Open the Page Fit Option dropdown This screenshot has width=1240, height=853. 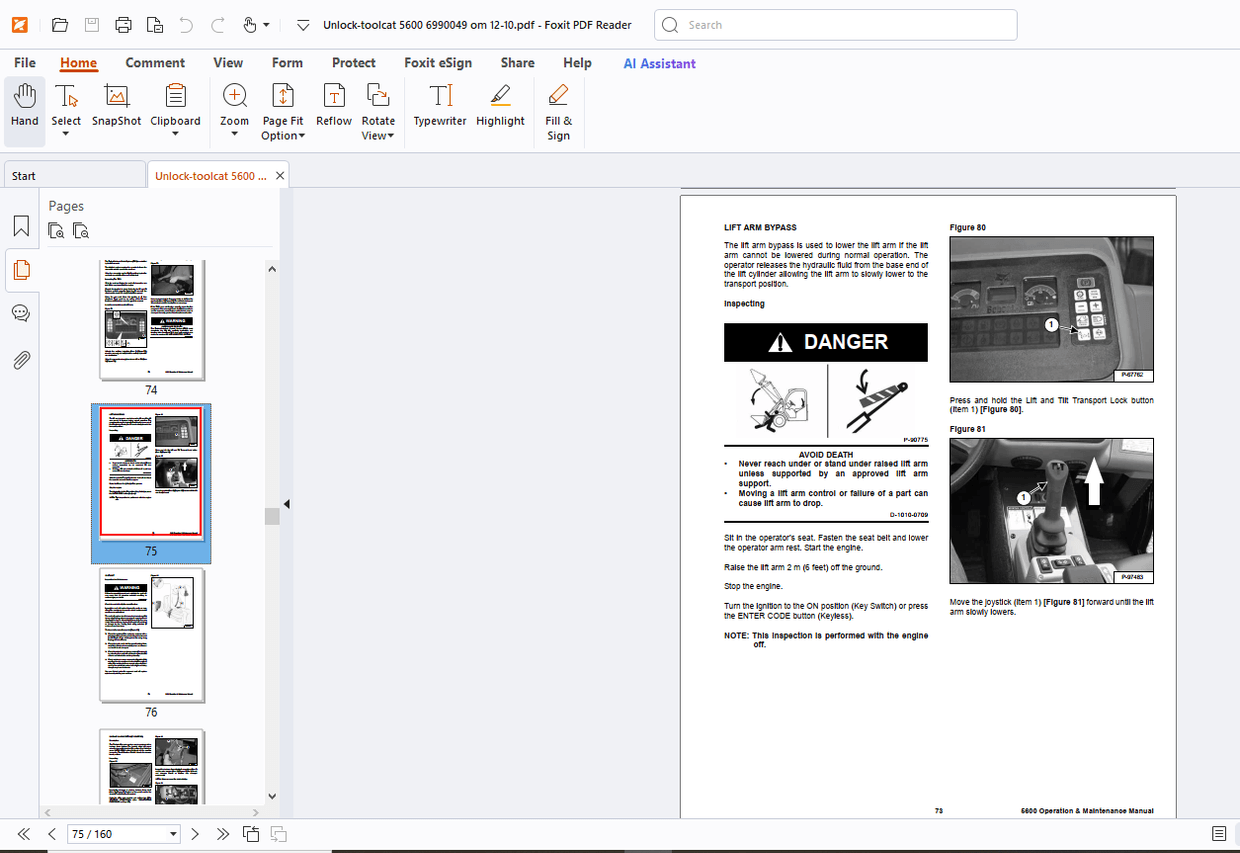coord(283,136)
